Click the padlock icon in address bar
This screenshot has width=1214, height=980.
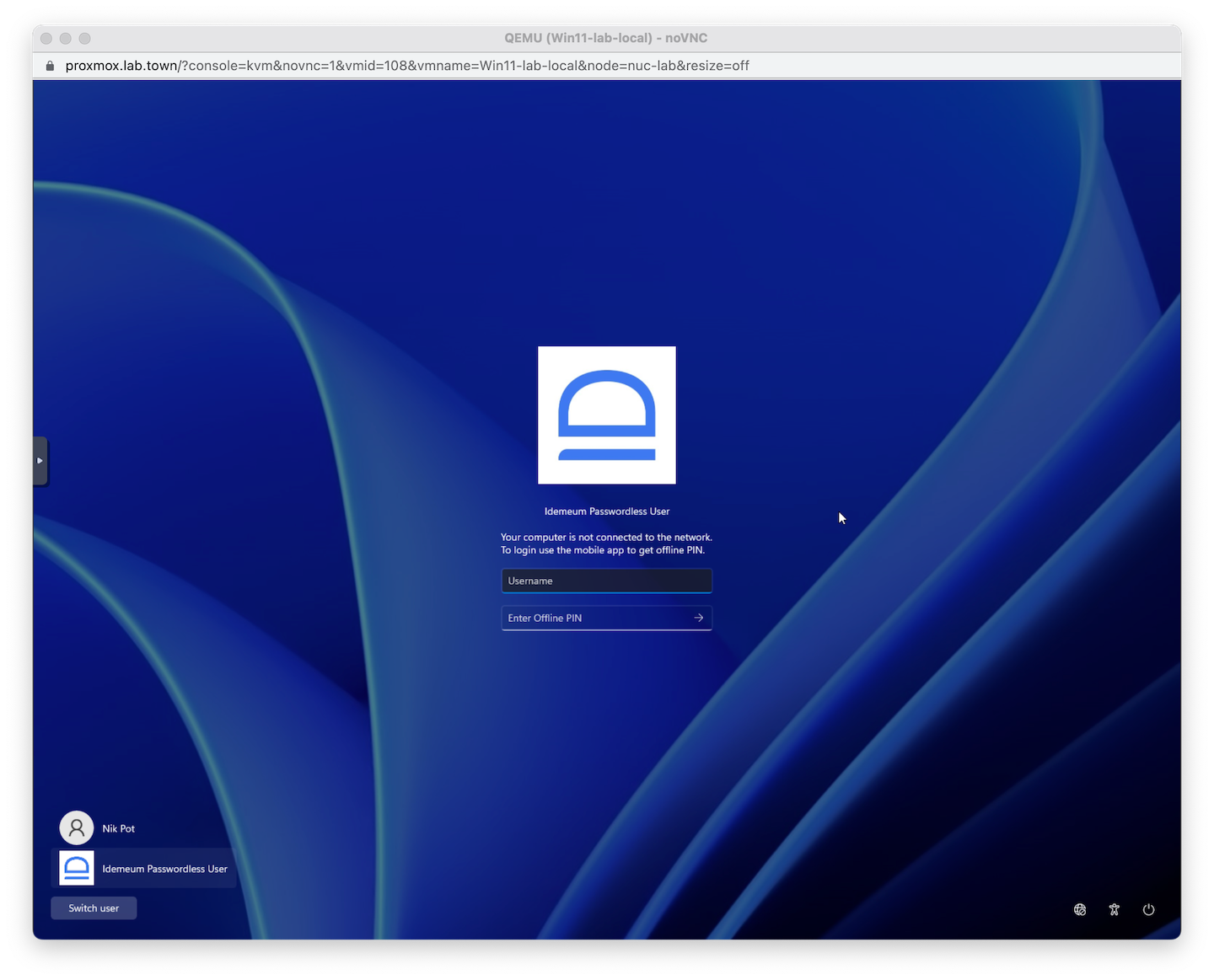click(x=50, y=66)
